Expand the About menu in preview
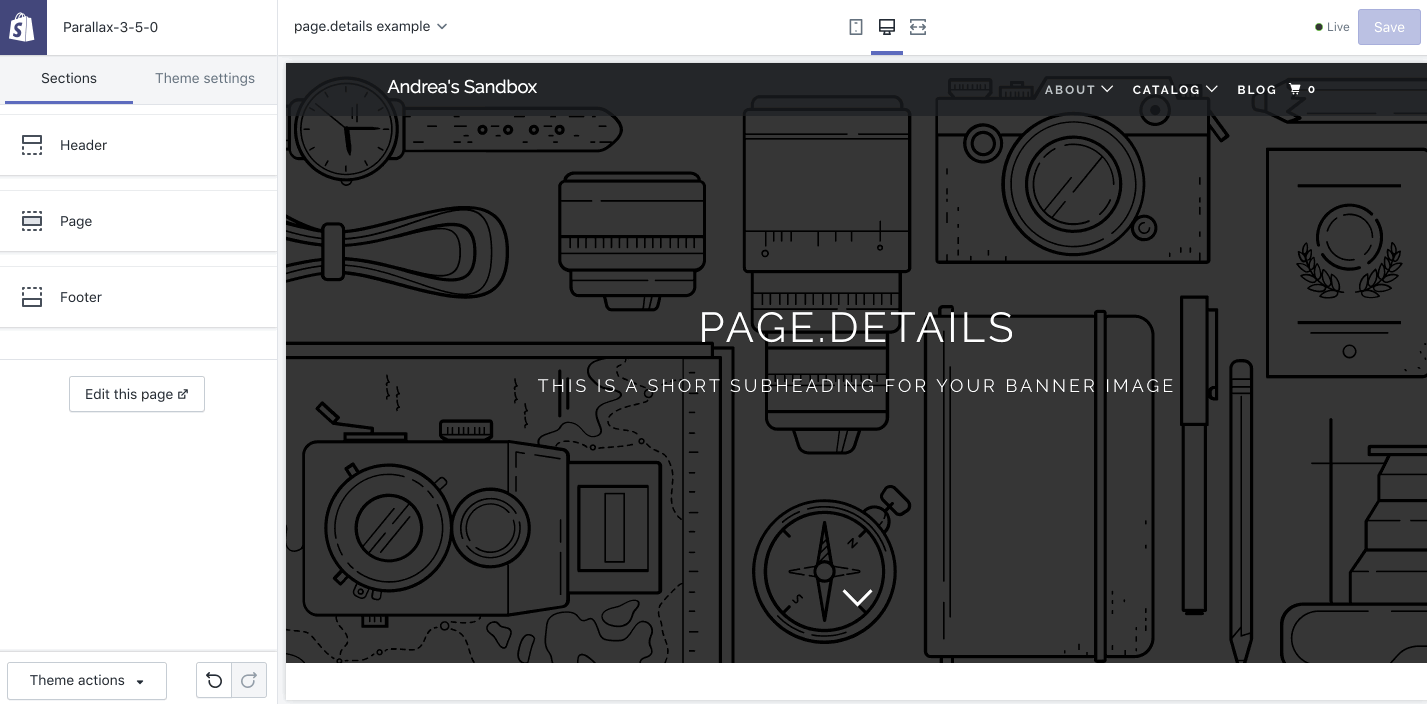 1078,89
